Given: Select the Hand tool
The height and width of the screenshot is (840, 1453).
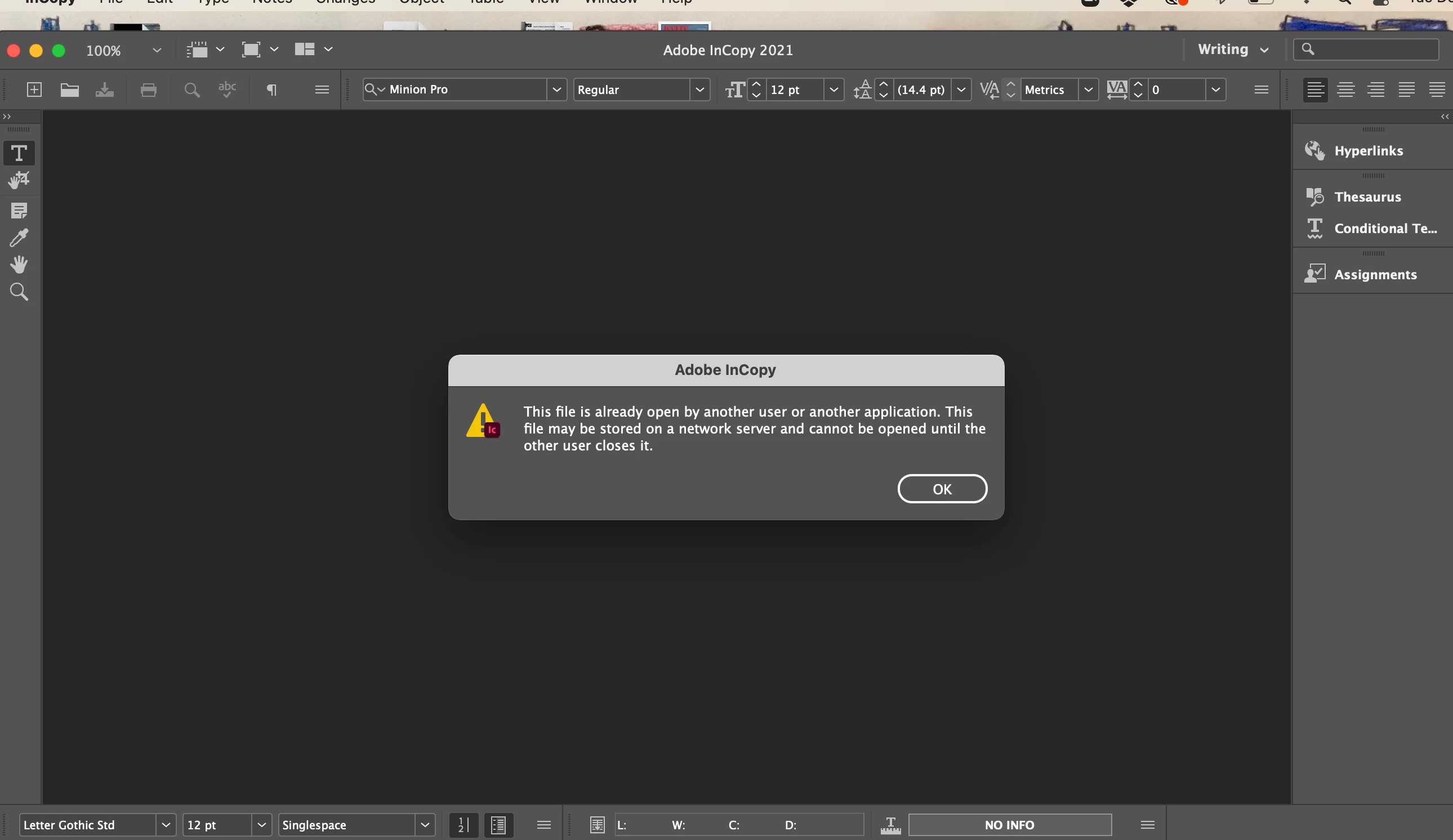Looking at the screenshot, I should [19, 265].
